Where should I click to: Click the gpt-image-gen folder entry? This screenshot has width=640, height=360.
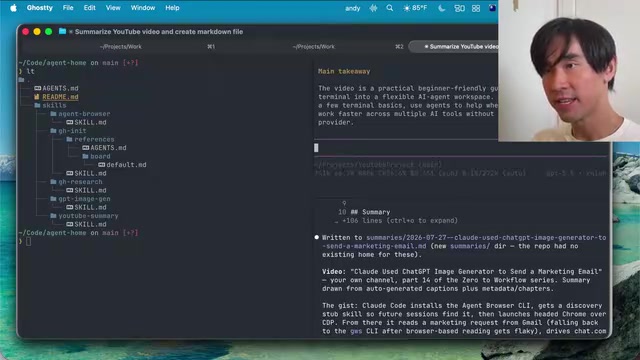point(84,199)
